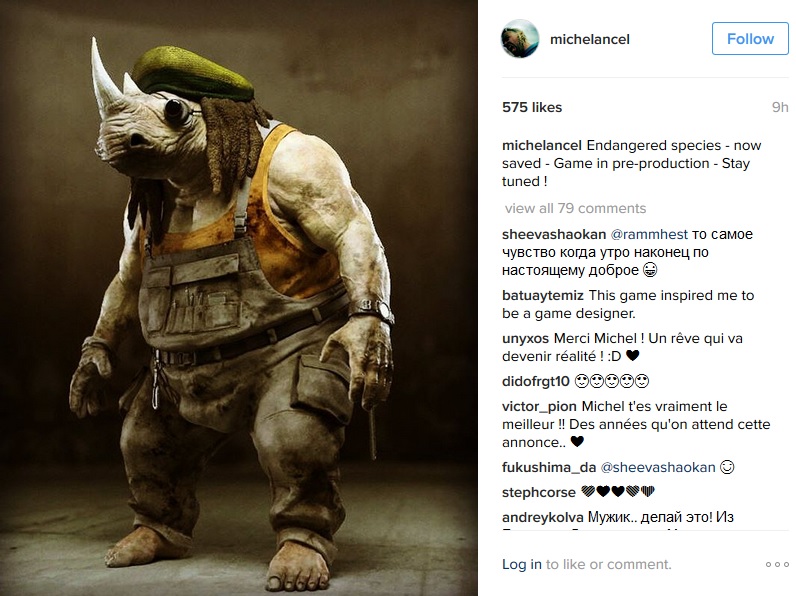
Task: Visit commenter sheevashaokan's profile
Action: click(x=554, y=234)
